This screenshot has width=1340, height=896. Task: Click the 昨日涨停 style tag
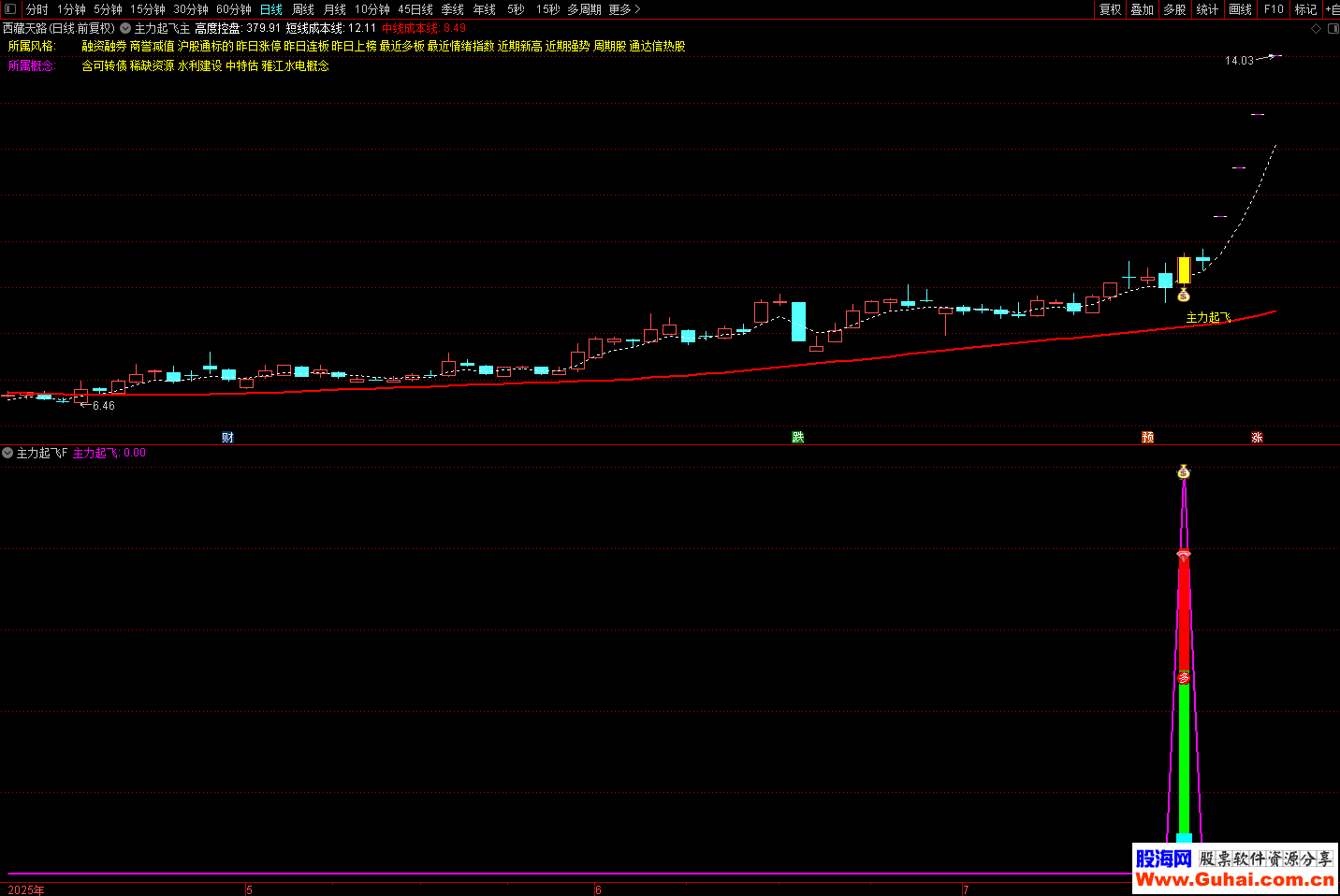[x=258, y=46]
